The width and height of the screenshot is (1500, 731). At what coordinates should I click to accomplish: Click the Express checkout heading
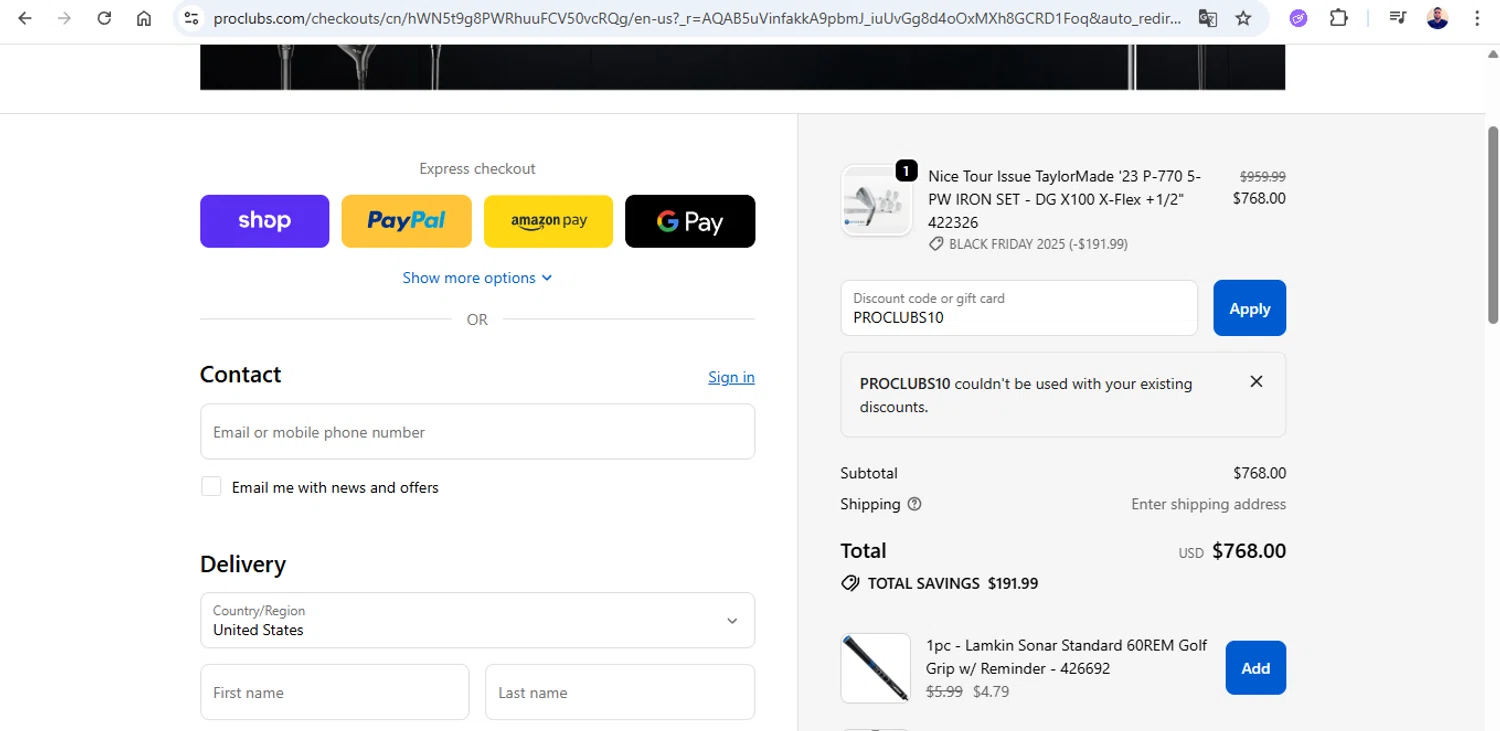click(477, 169)
